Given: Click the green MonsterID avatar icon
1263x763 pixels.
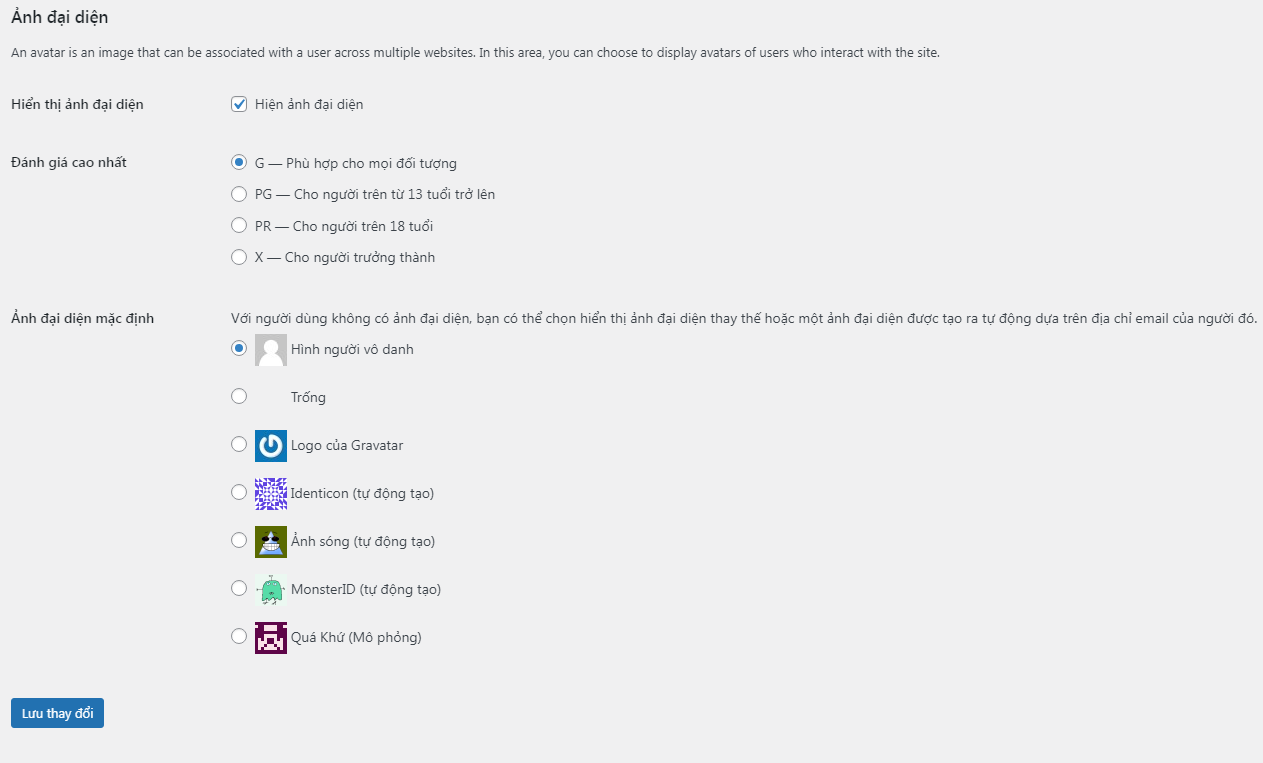Looking at the screenshot, I should pyautogui.click(x=271, y=590).
